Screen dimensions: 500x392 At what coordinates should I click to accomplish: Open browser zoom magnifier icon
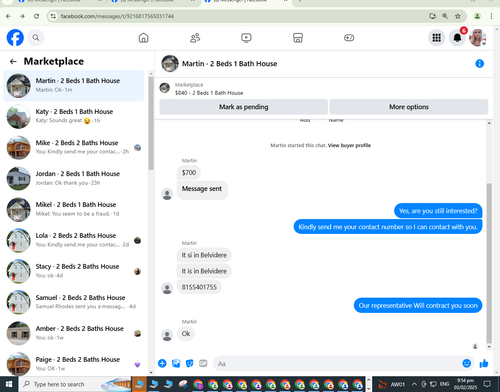coord(445,16)
